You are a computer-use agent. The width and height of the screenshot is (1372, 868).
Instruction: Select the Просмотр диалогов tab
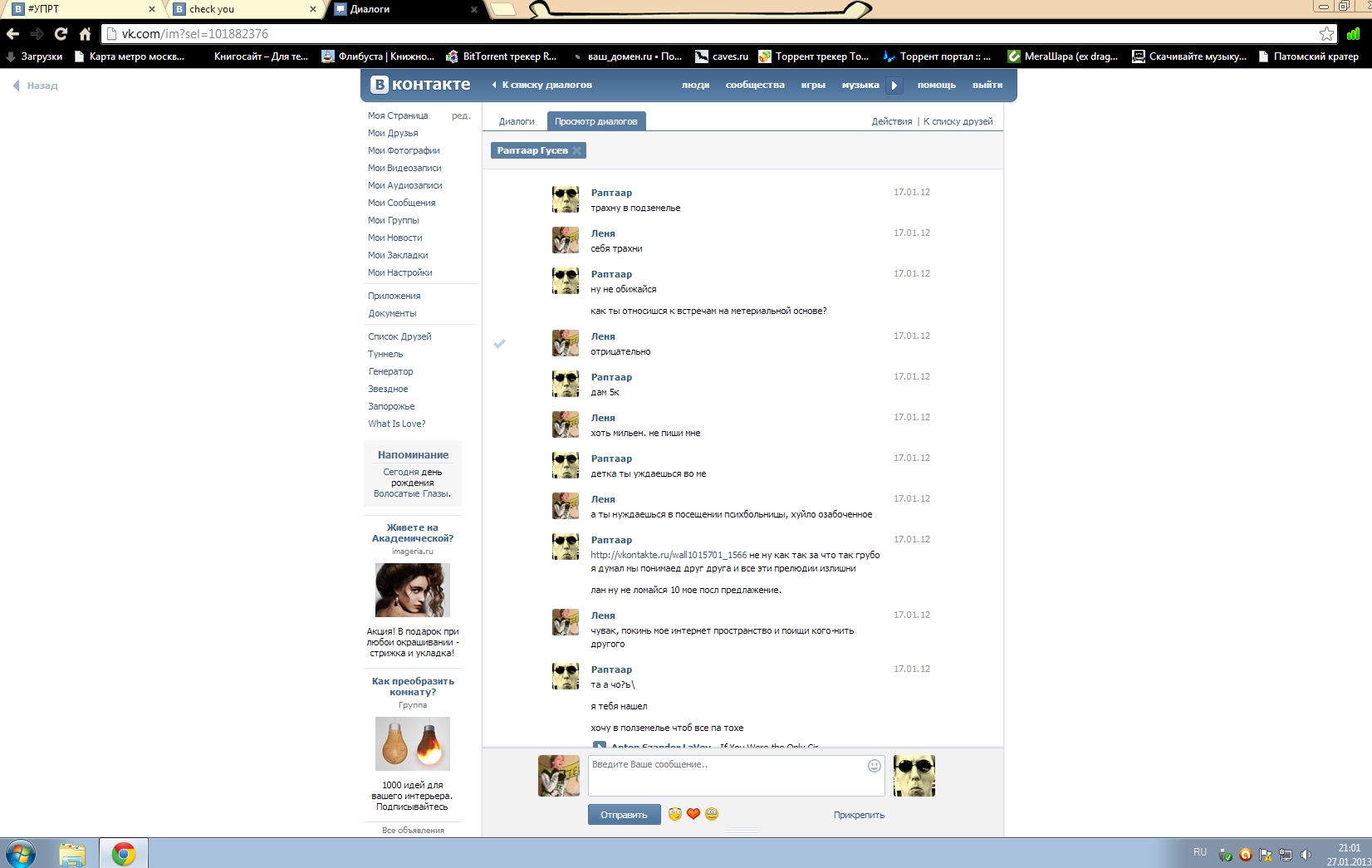596,121
